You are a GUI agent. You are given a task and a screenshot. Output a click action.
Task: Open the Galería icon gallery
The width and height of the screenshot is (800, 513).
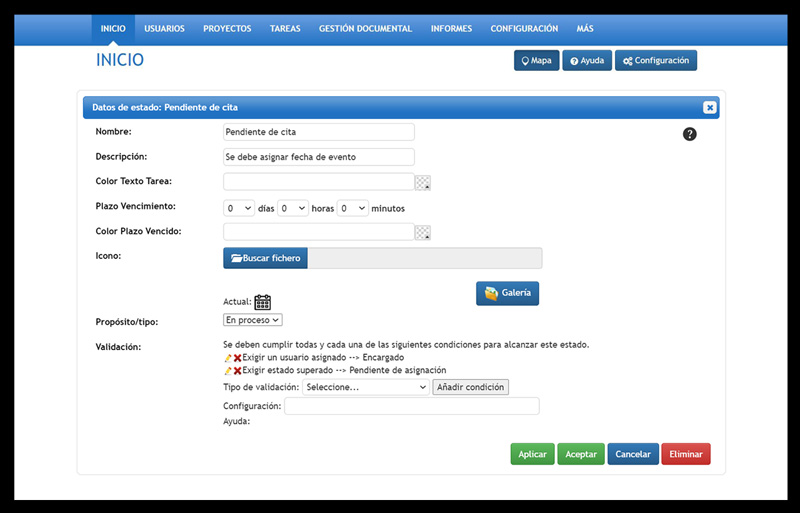pyautogui.click(x=507, y=293)
